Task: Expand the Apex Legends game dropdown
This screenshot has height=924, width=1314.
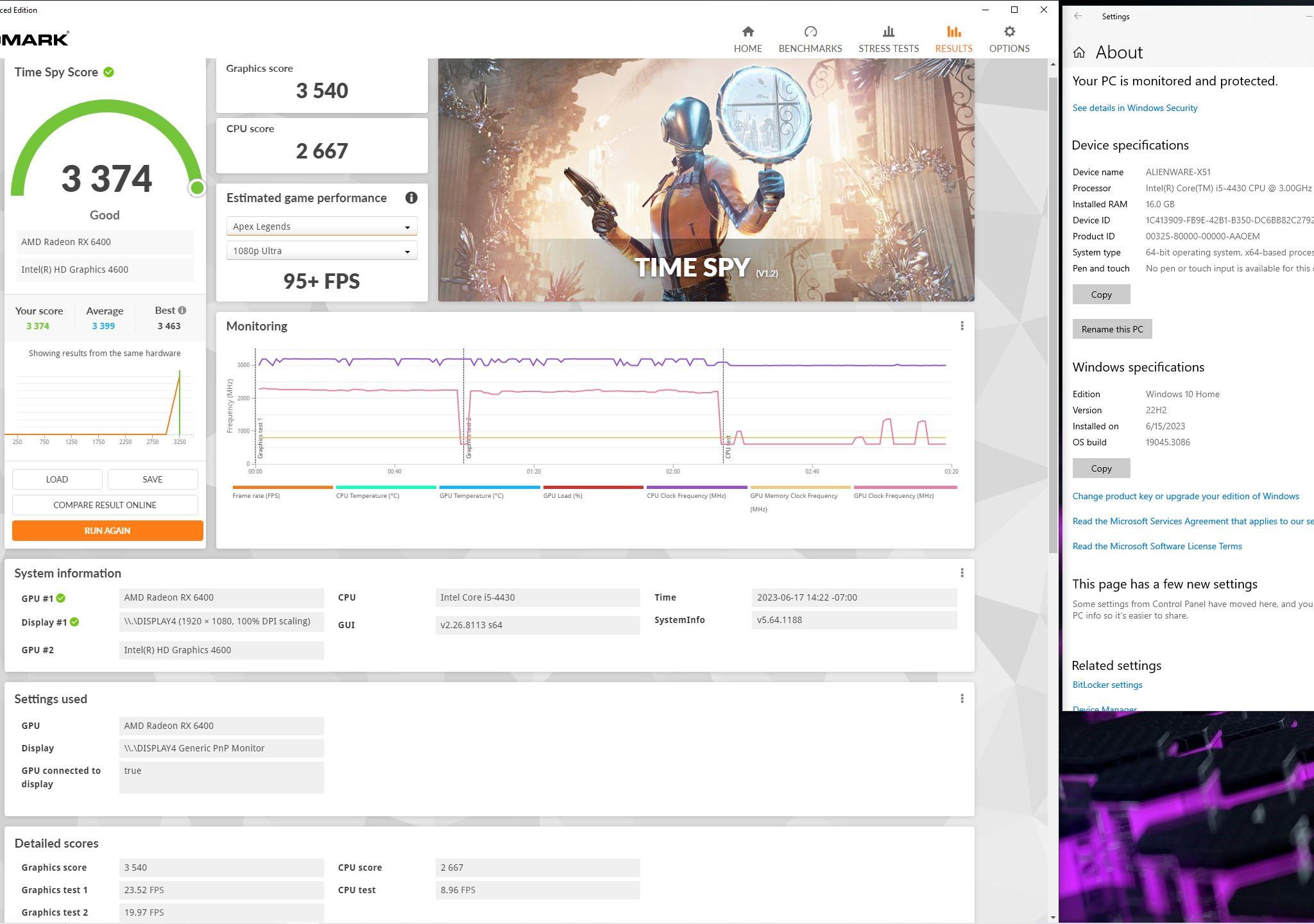Action: 321,227
